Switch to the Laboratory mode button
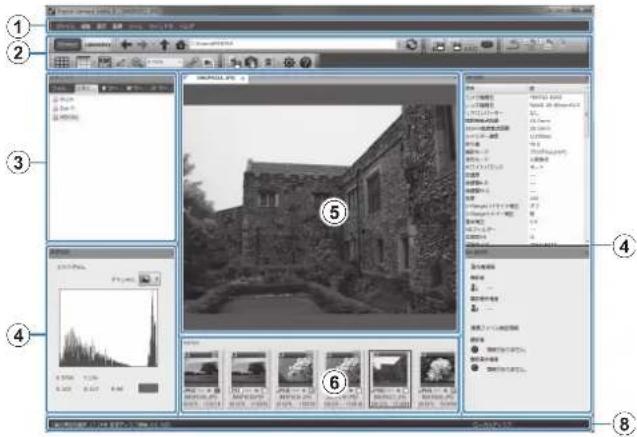This screenshot has height=437, width=637. 98,44
